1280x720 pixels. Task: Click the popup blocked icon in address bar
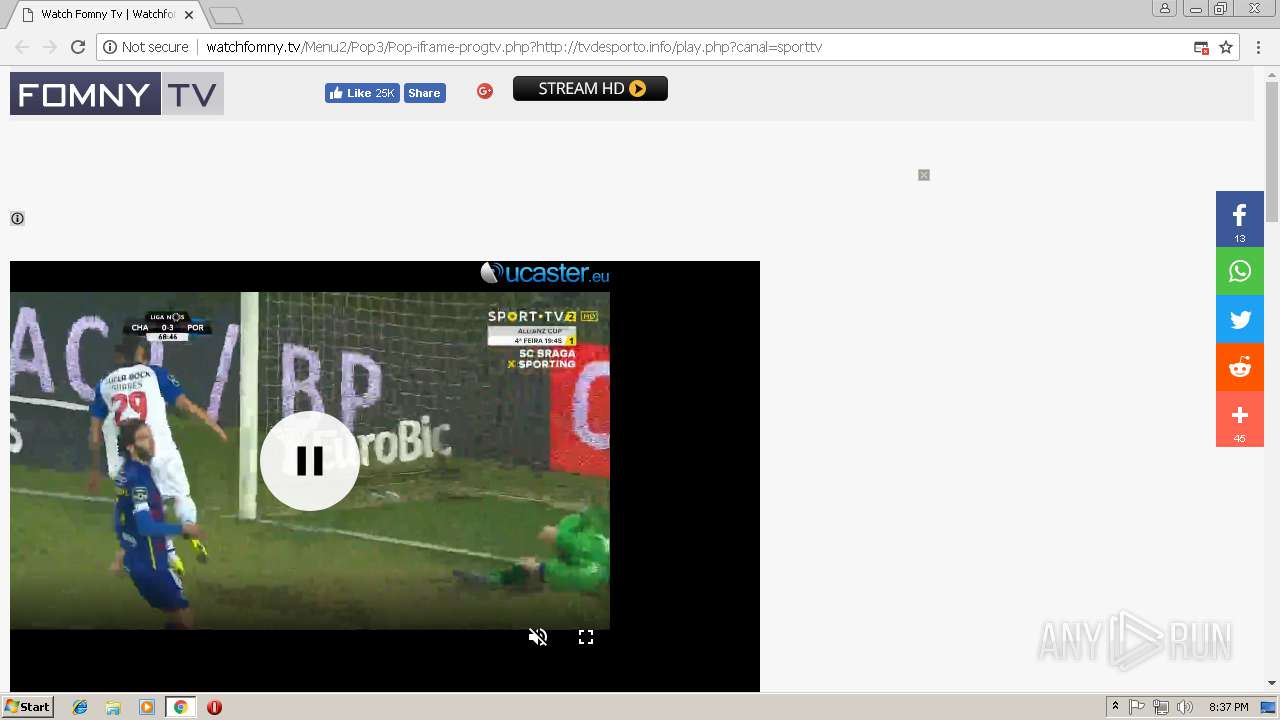click(x=1202, y=47)
